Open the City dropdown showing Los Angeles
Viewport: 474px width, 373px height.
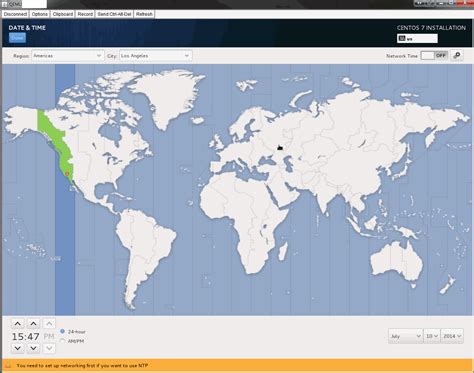(155, 56)
